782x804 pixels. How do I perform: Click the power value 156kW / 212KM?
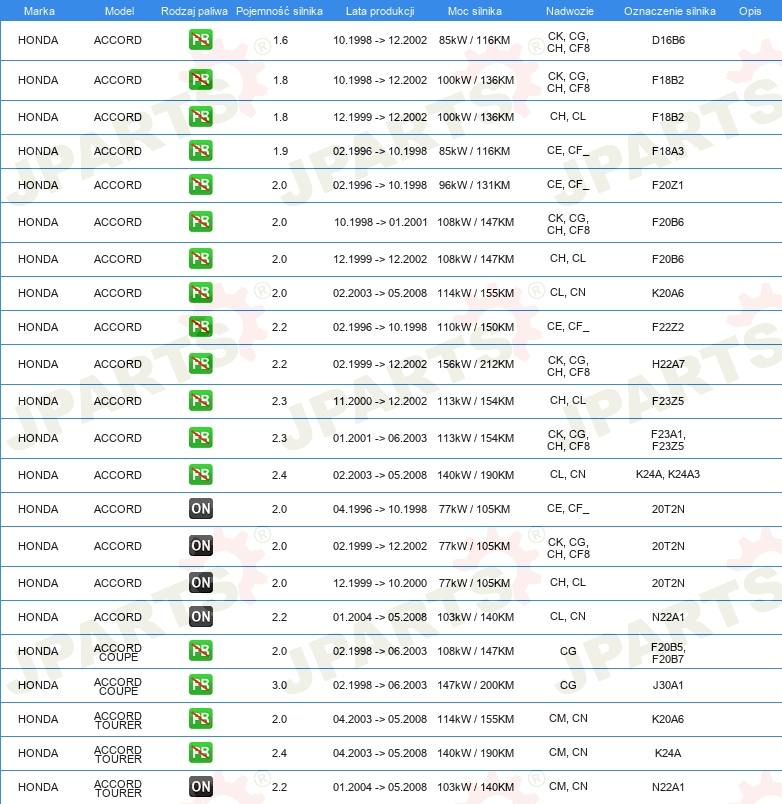coord(475,364)
